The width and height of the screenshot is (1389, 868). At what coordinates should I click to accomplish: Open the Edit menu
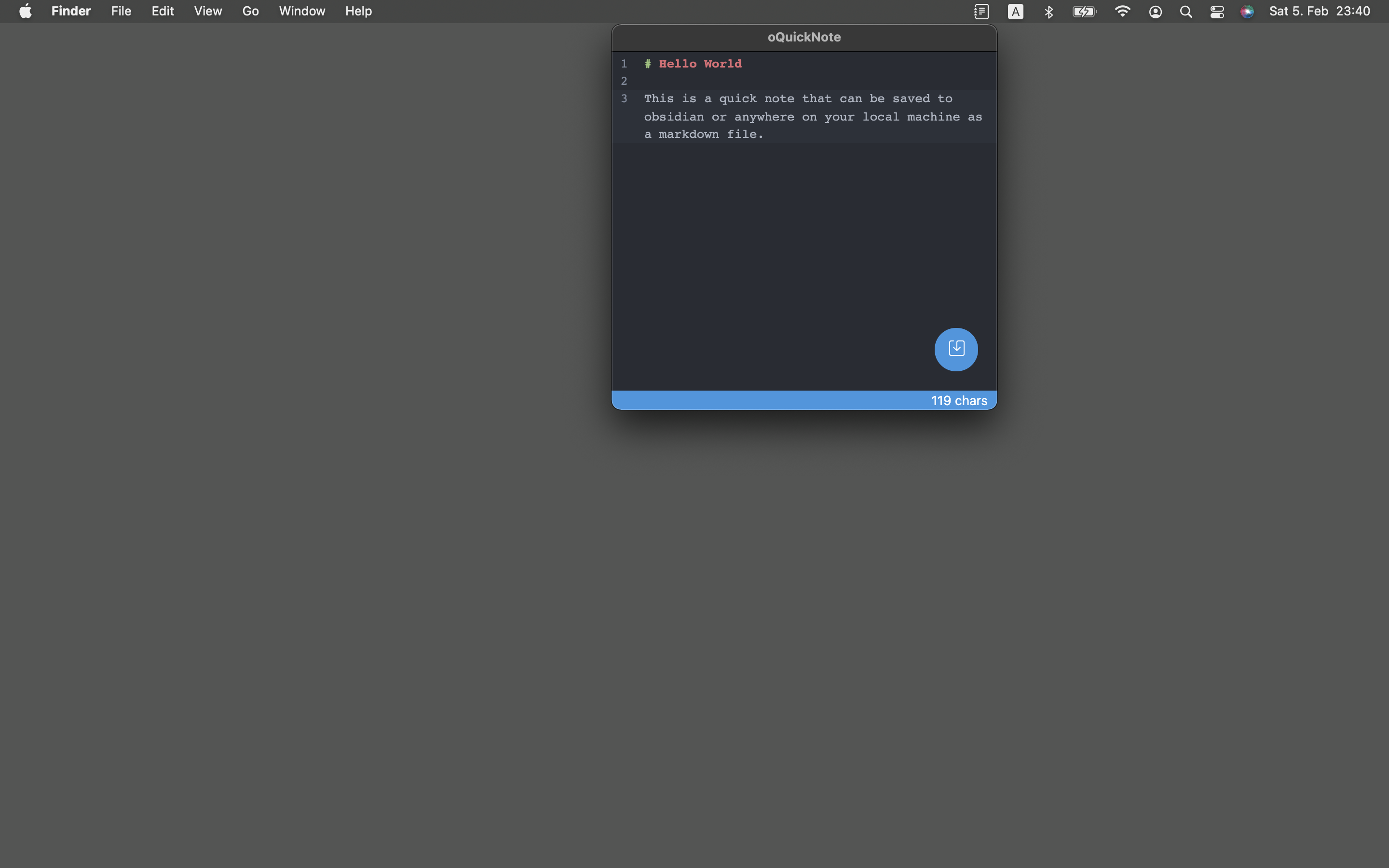click(163, 11)
